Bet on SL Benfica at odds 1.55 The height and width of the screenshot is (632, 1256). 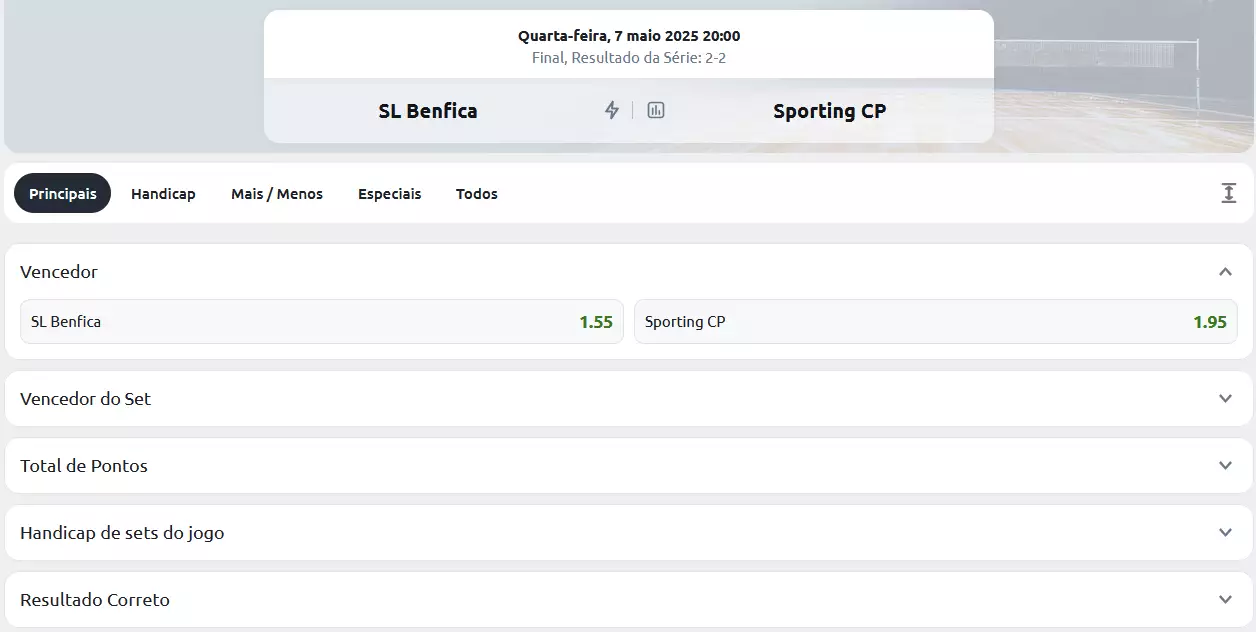pos(321,322)
